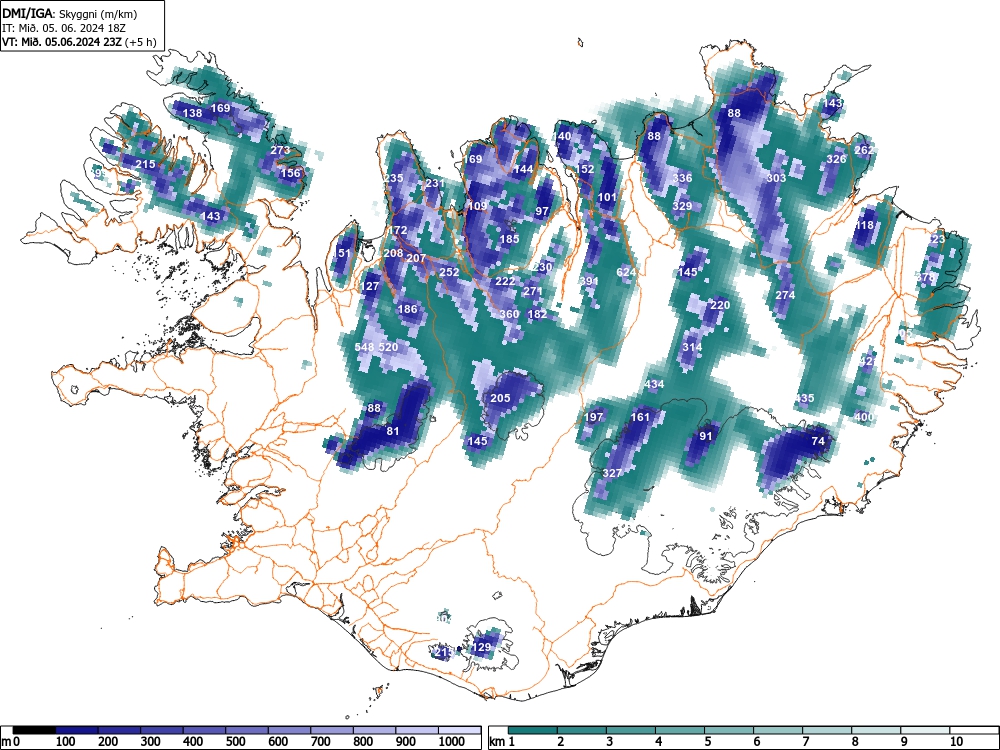
Task: Click the visibility value 262 on the map
Action: 864,150
